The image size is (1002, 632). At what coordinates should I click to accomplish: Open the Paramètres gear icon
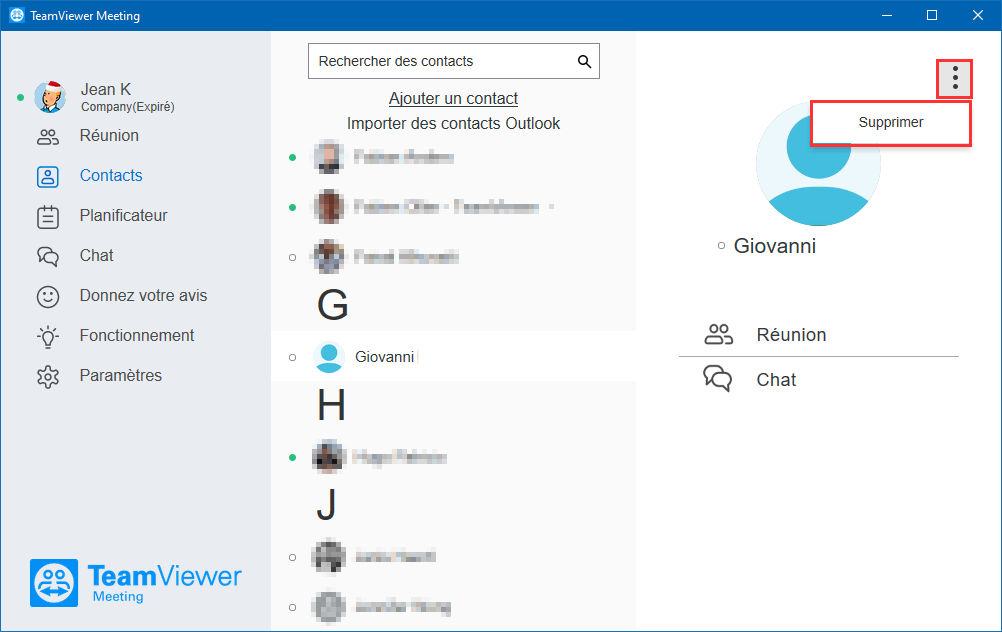pyautogui.click(x=48, y=376)
